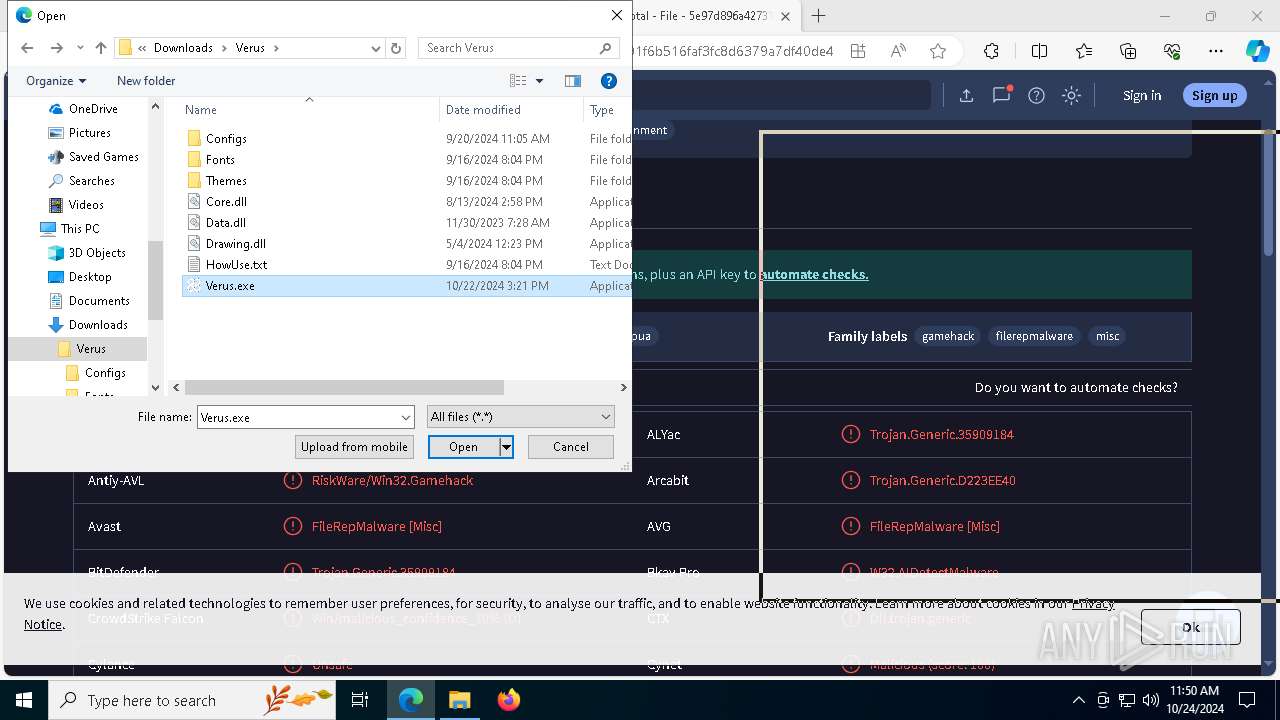1280x720 pixels.
Task: Select the HowUse.txt file
Action: (x=236, y=265)
